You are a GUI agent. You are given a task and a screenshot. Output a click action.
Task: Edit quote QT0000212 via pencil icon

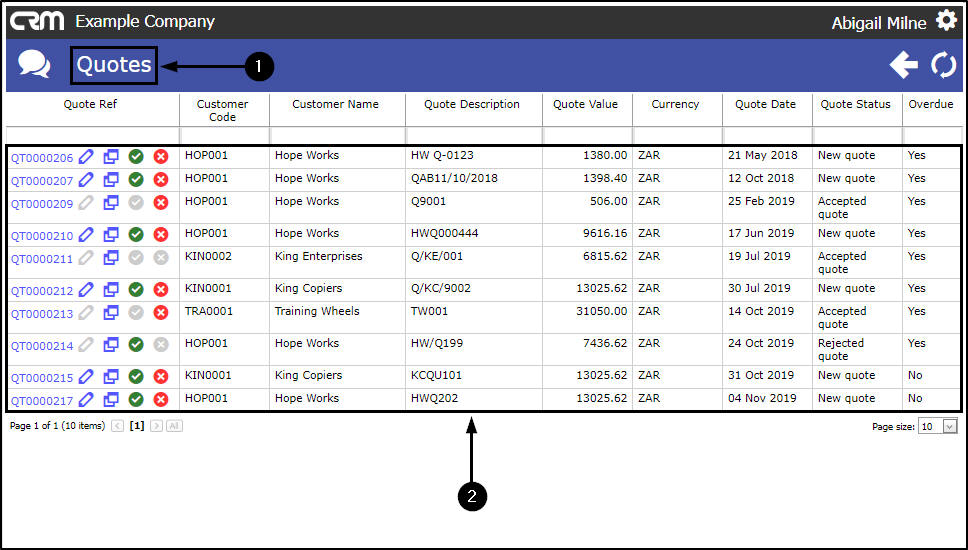[86, 290]
